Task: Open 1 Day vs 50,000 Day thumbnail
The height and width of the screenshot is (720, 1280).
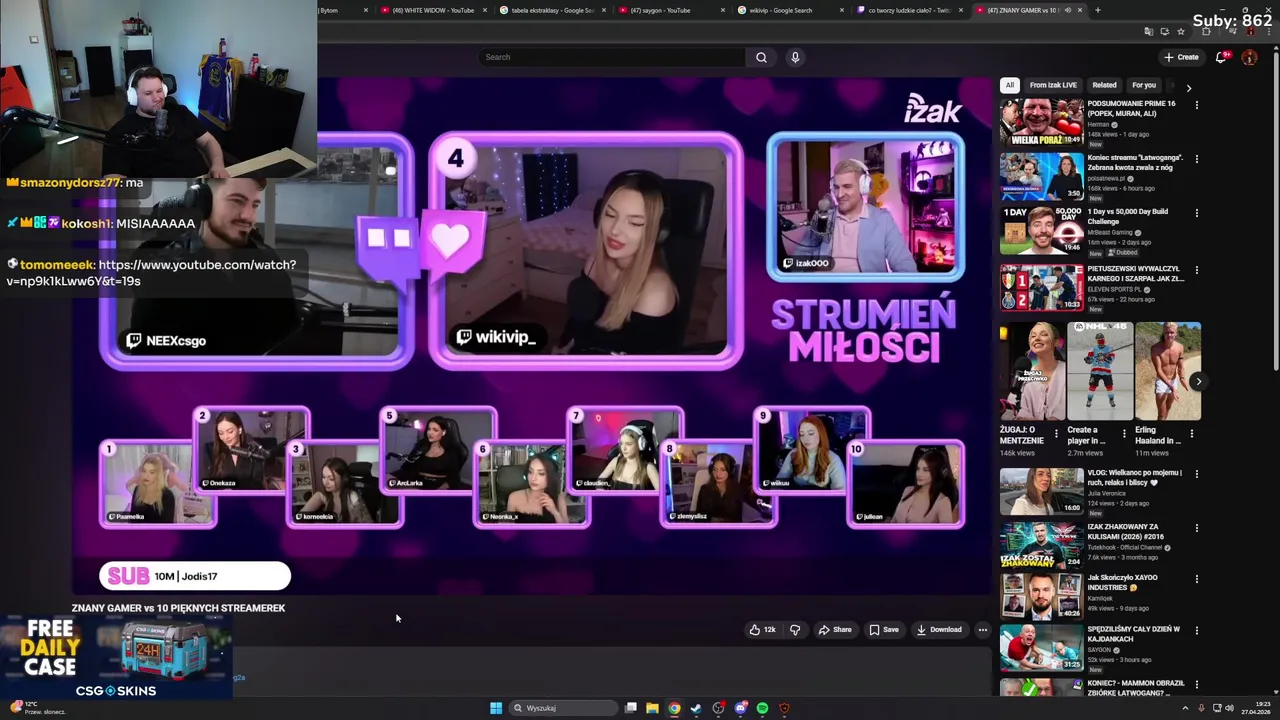Action: [x=1041, y=230]
